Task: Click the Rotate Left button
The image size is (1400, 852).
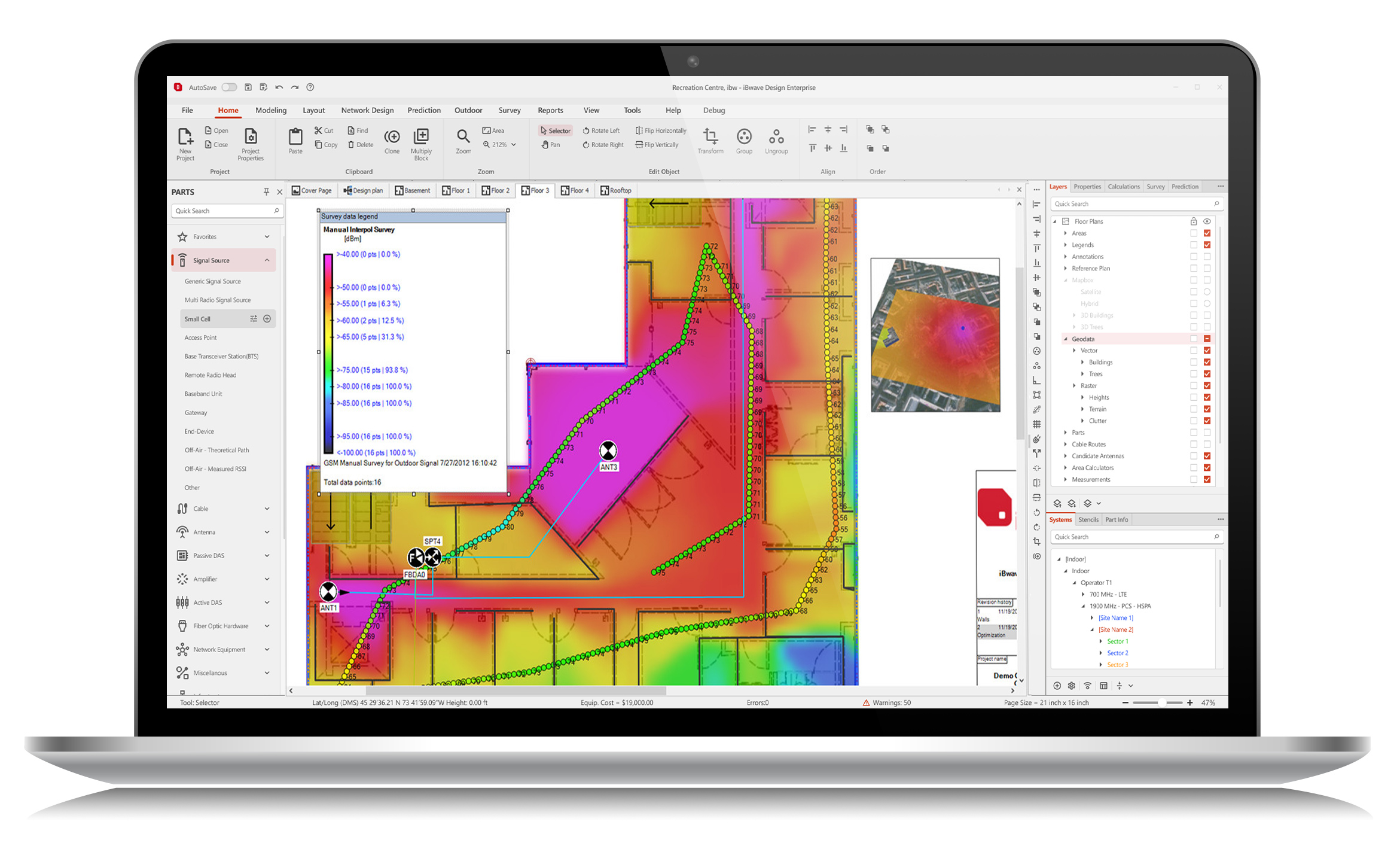Action: [601, 130]
